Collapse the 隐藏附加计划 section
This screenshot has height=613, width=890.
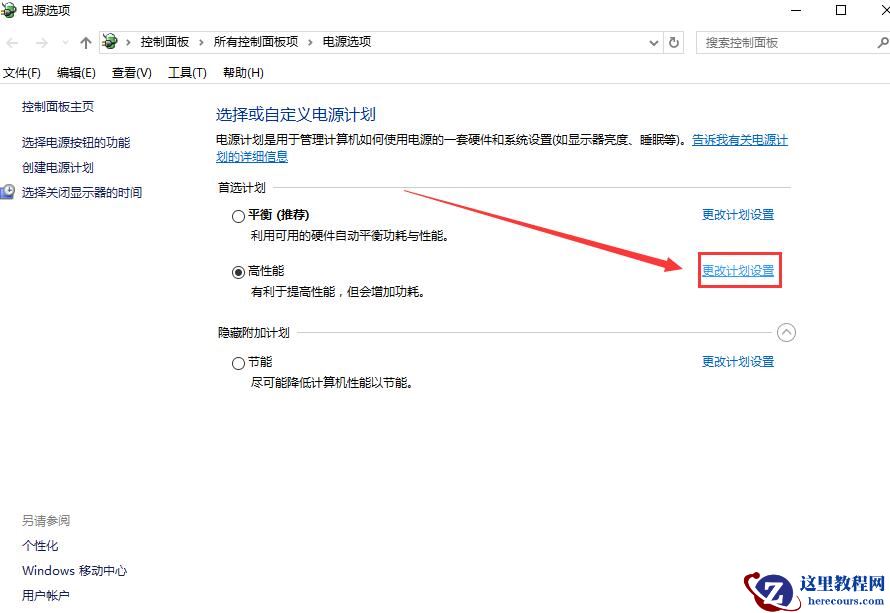(x=787, y=332)
